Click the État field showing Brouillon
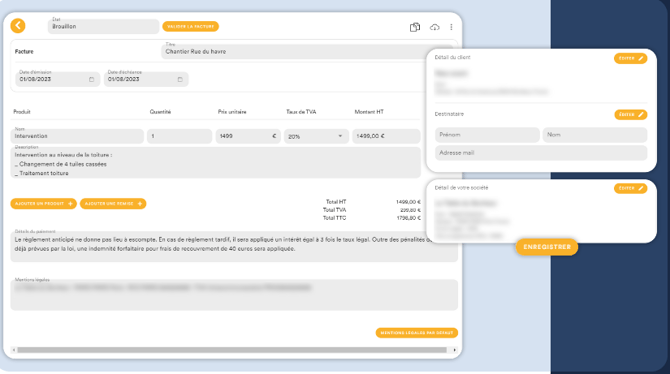 coord(103,27)
